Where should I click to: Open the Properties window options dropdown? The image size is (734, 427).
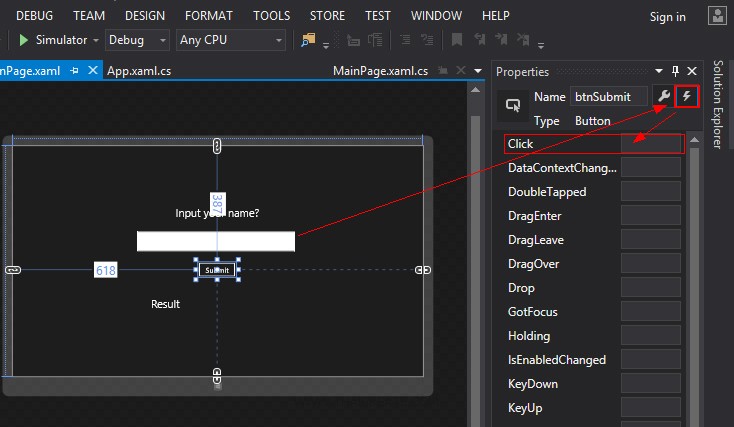click(659, 71)
